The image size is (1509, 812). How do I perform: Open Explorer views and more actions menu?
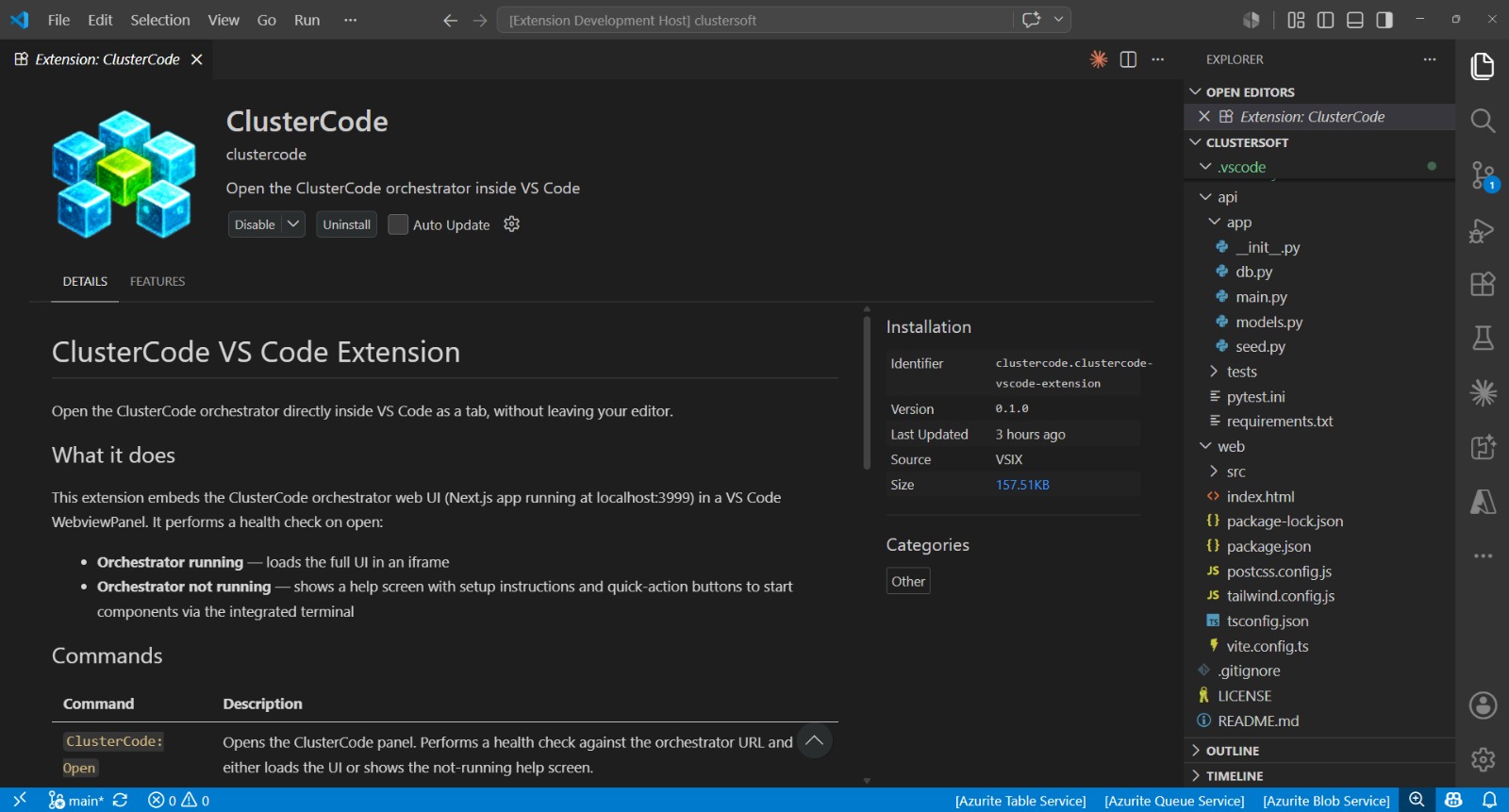[x=1430, y=59]
